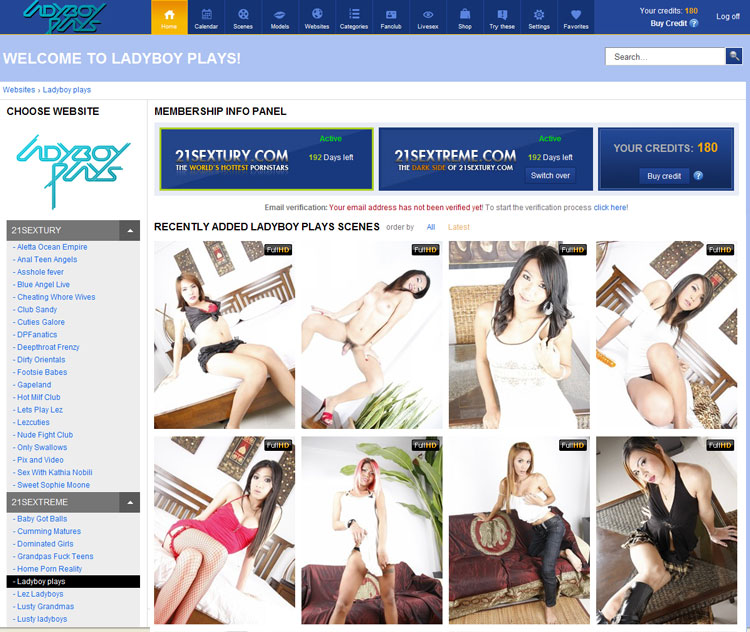Open the Settings gear icon

[539, 14]
